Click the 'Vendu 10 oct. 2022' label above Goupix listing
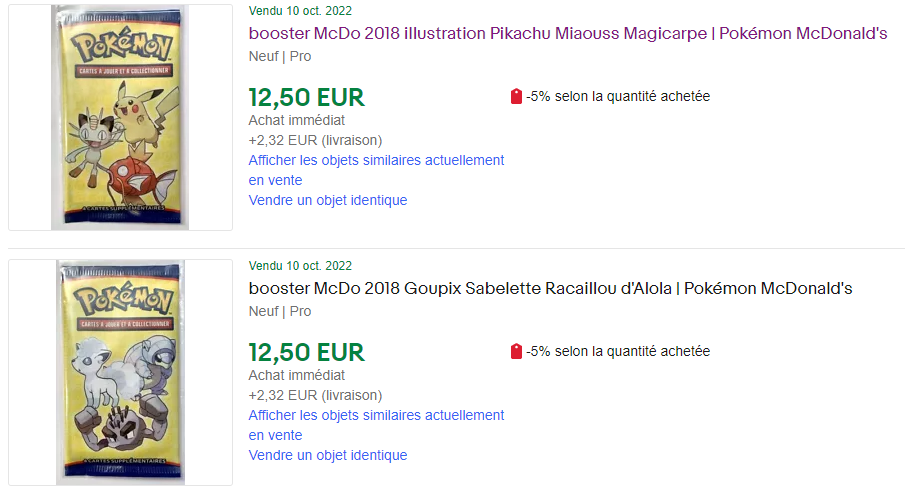Image resolution: width=917 pixels, height=501 pixels. [300, 266]
